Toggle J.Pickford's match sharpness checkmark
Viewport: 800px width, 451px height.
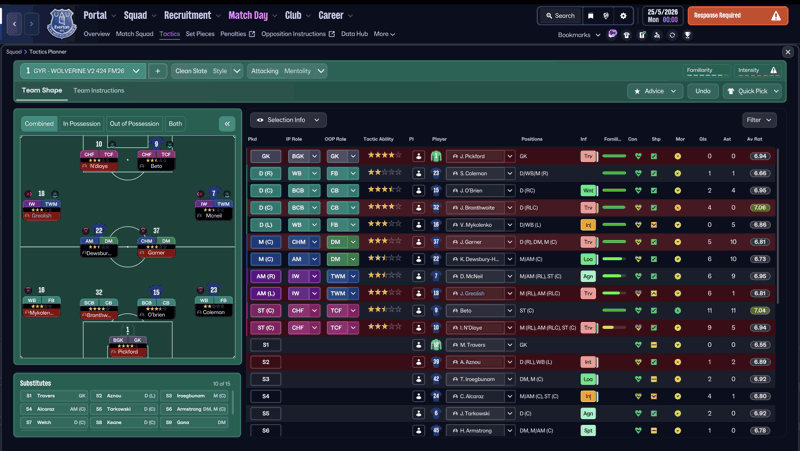pyautogui.click(x=654, y=156)
